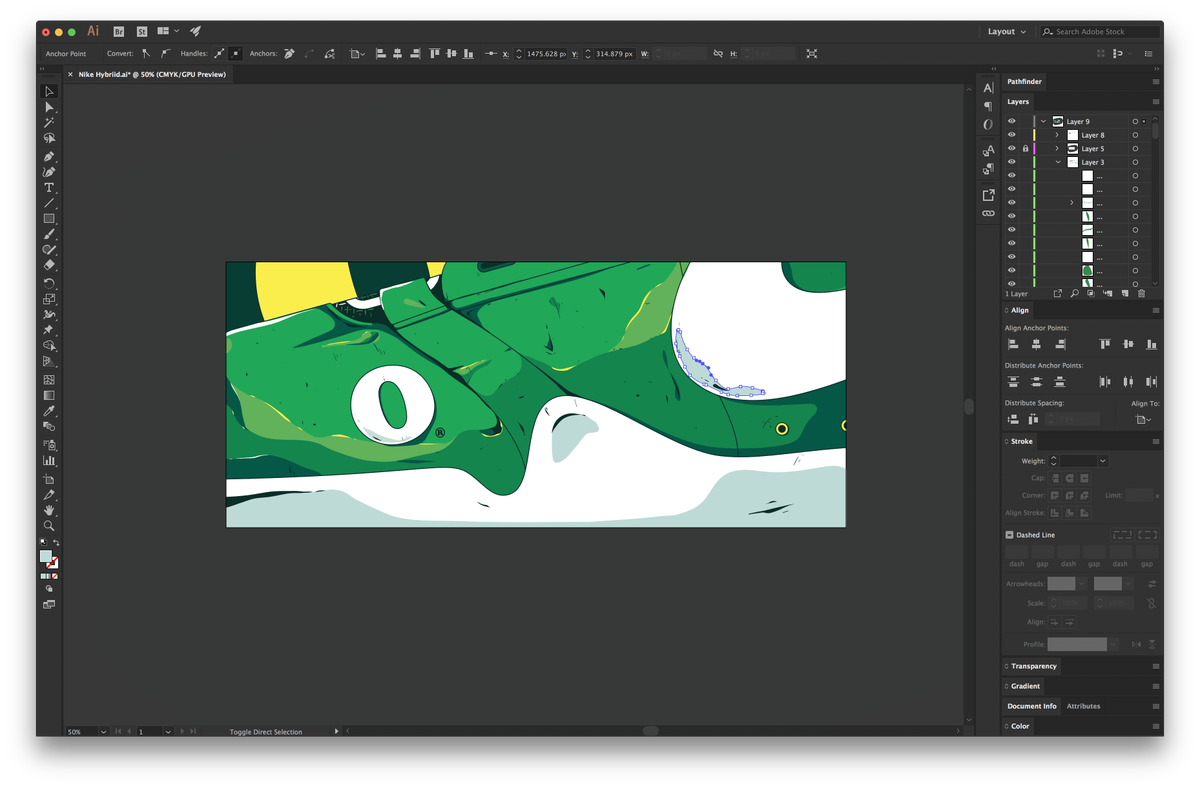Expand the Layer 8 sublayers
This screenshot has width=1200, height=788.
click(x=1057, y=134)
